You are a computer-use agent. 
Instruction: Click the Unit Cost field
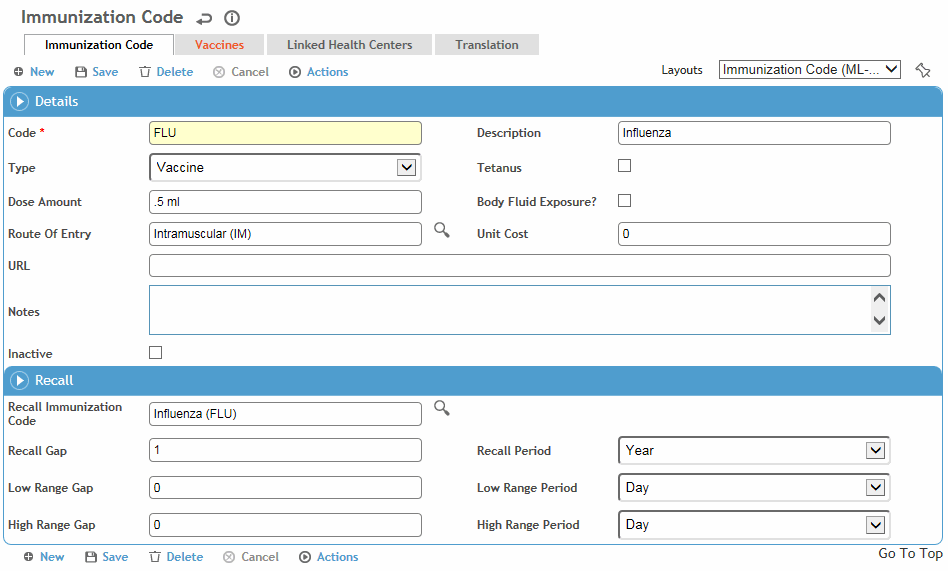tap(754, 234)
